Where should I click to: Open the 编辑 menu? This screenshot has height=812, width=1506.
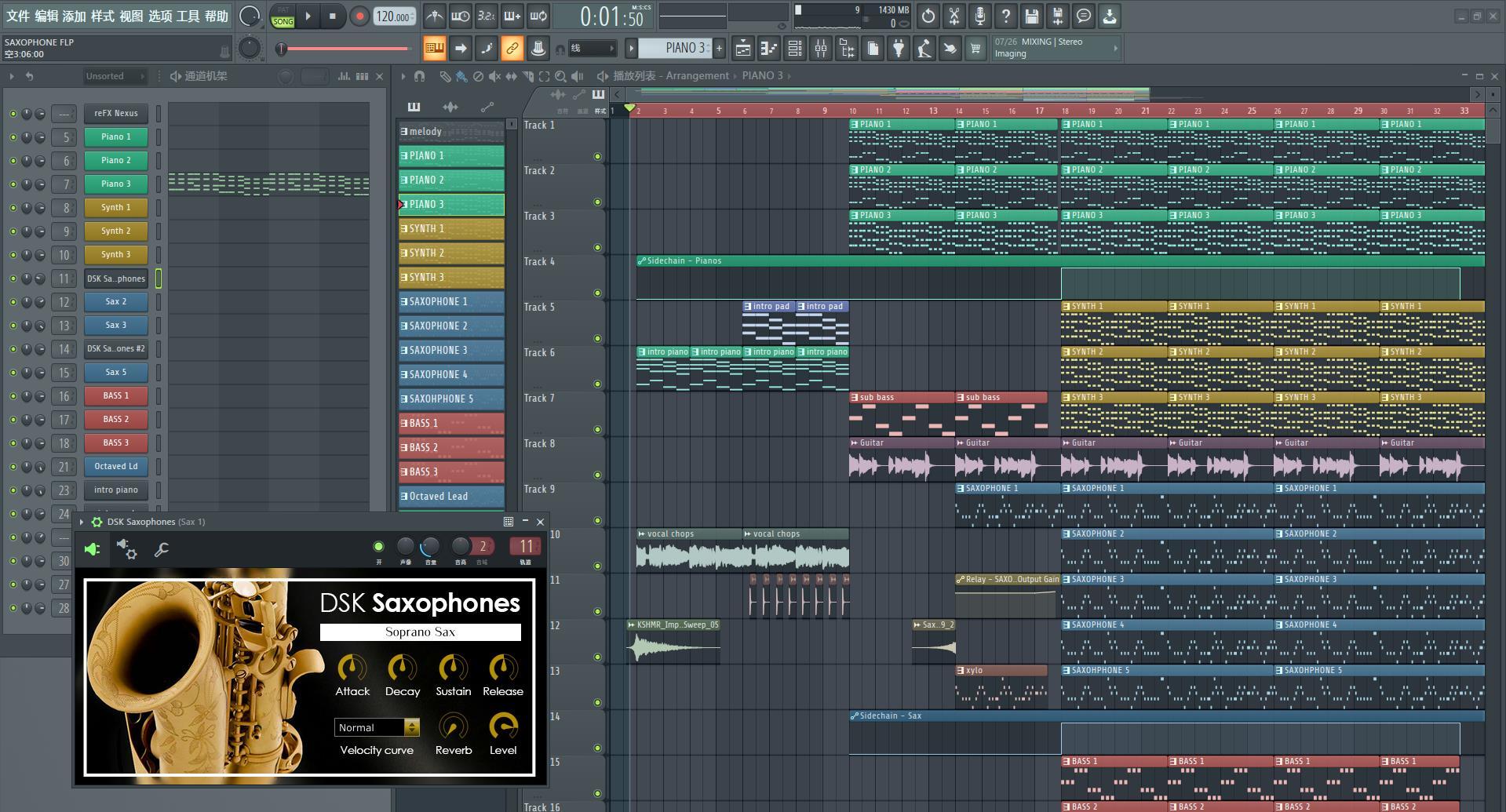(x=46, y=16)
